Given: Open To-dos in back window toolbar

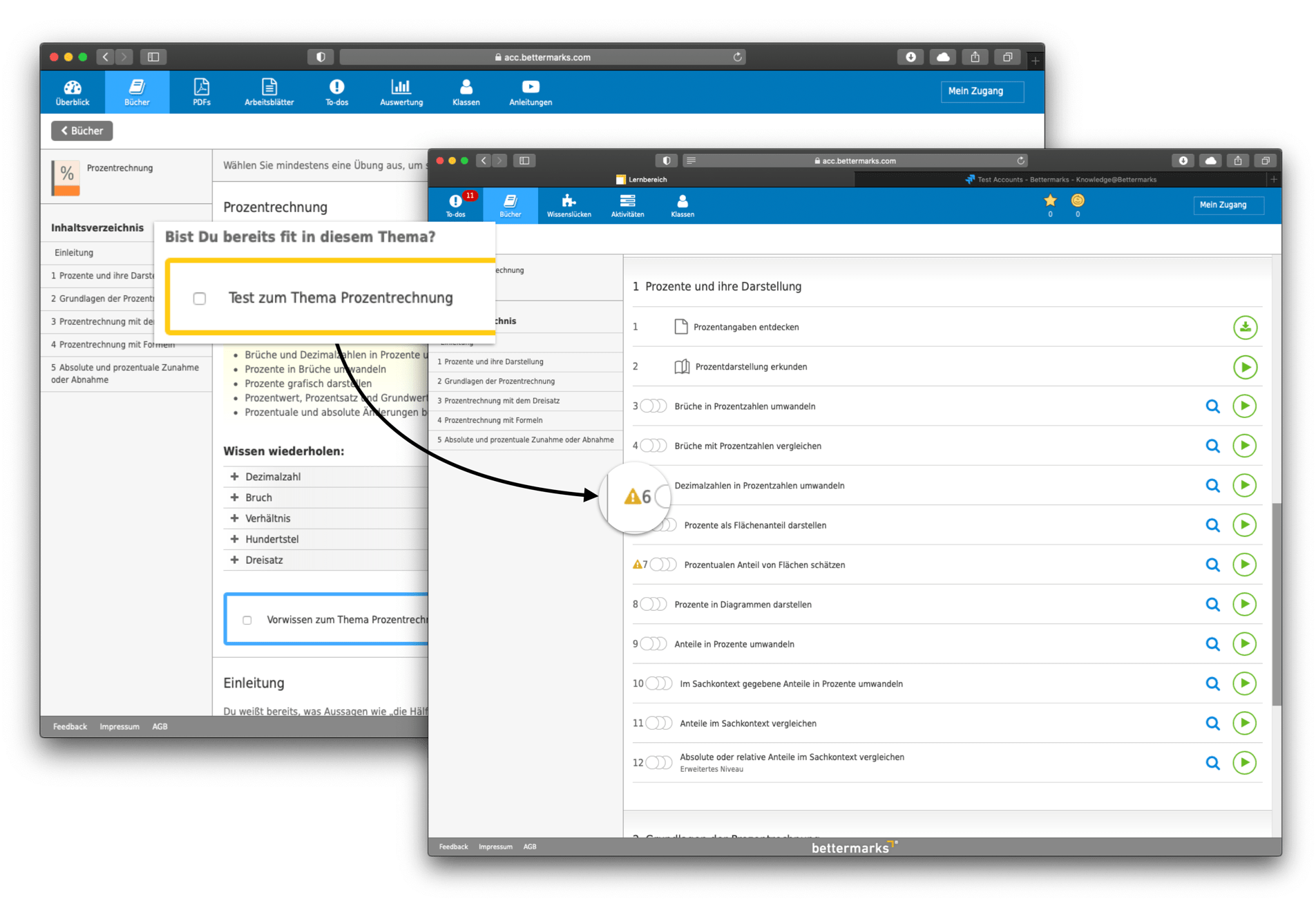Looking at the screenshot, I should (336, 92).
